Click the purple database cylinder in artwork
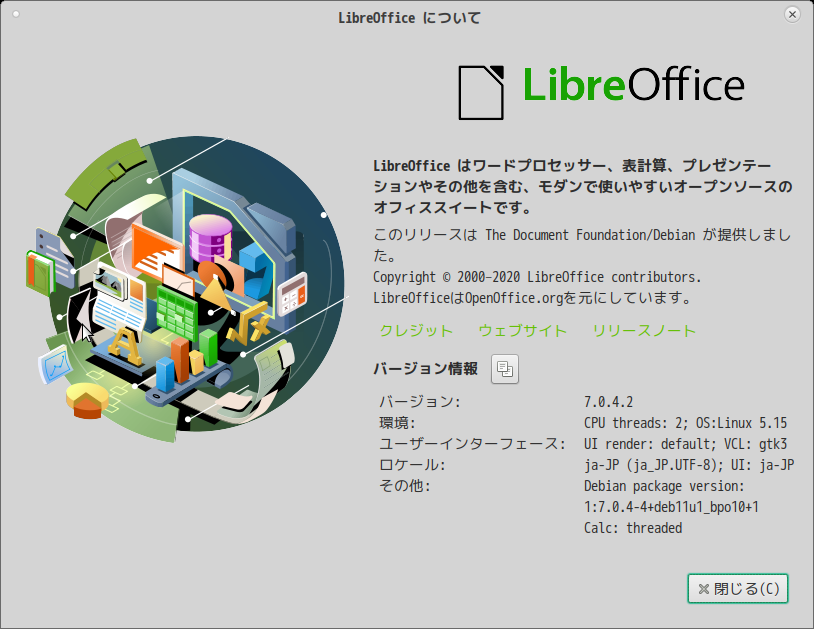This screenshot has height=629, width=814. 210,238
